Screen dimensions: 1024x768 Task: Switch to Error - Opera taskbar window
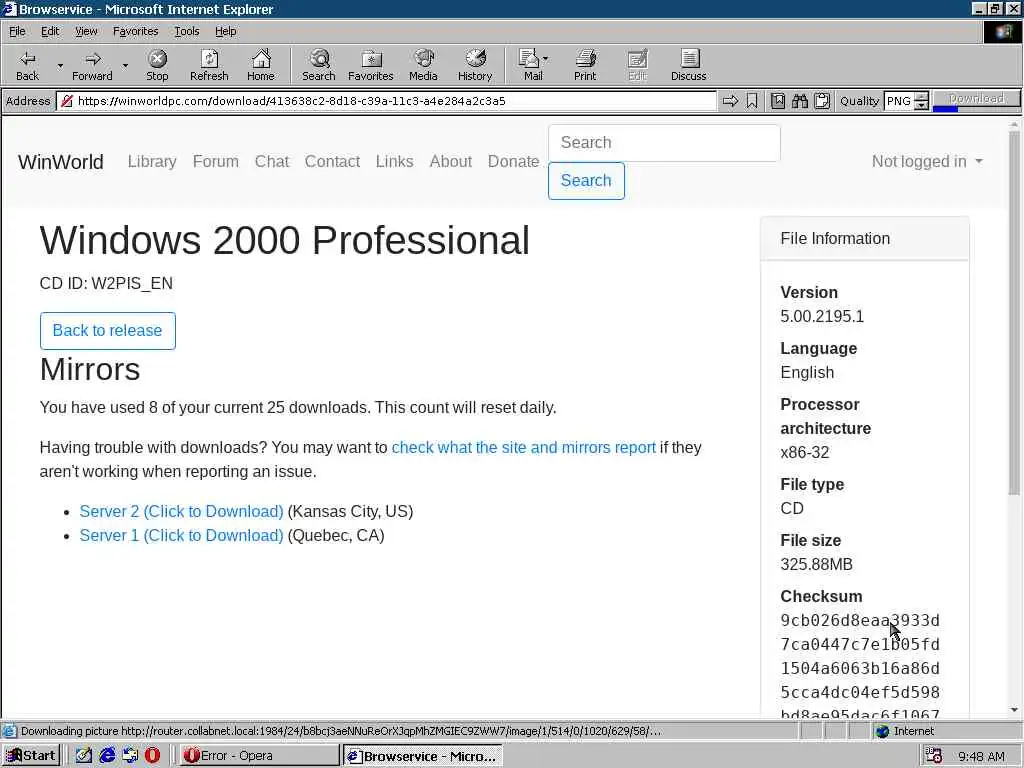coord(259,756)
